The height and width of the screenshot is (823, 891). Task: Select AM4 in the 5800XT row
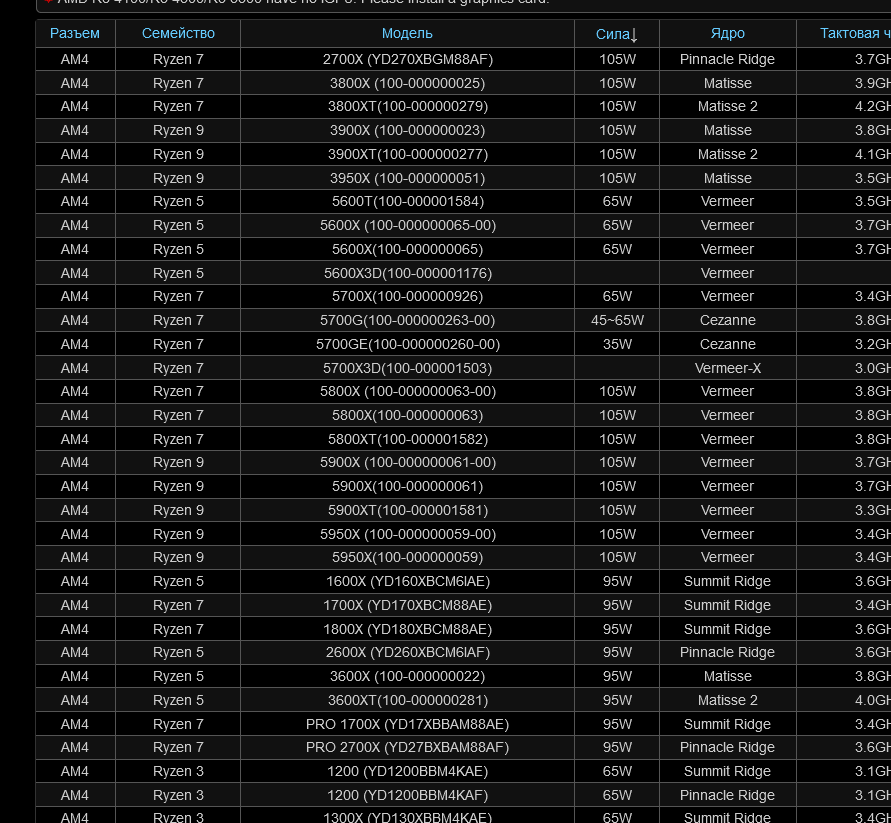tap(74, 439)
